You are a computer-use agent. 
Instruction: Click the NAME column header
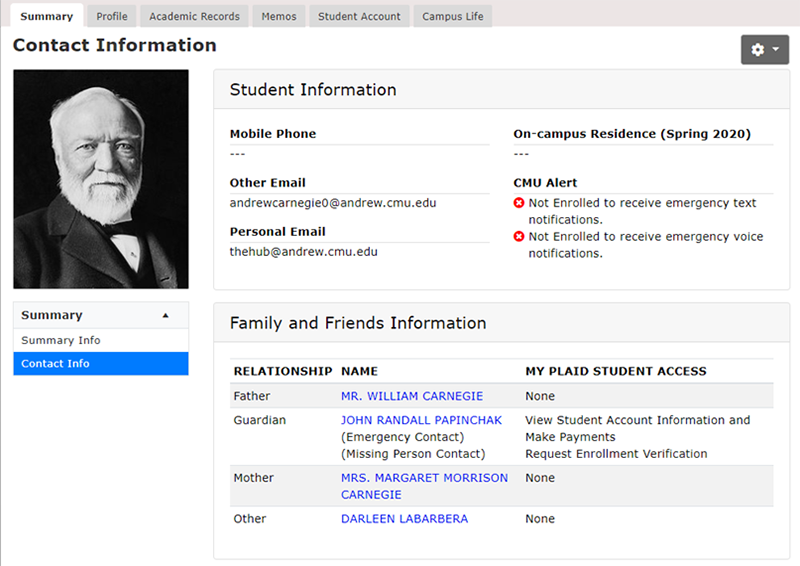[359, 371]
